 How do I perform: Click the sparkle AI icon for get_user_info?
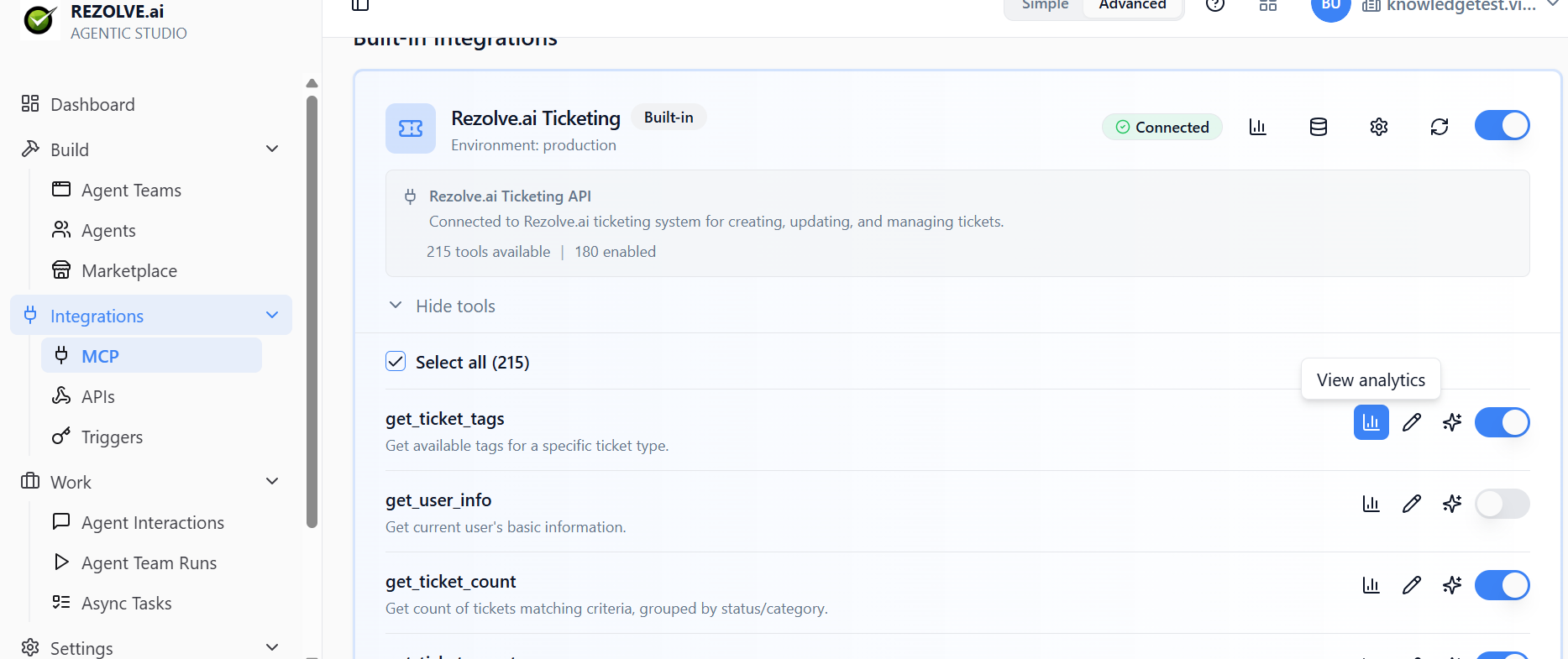(x=1452, y=504)
